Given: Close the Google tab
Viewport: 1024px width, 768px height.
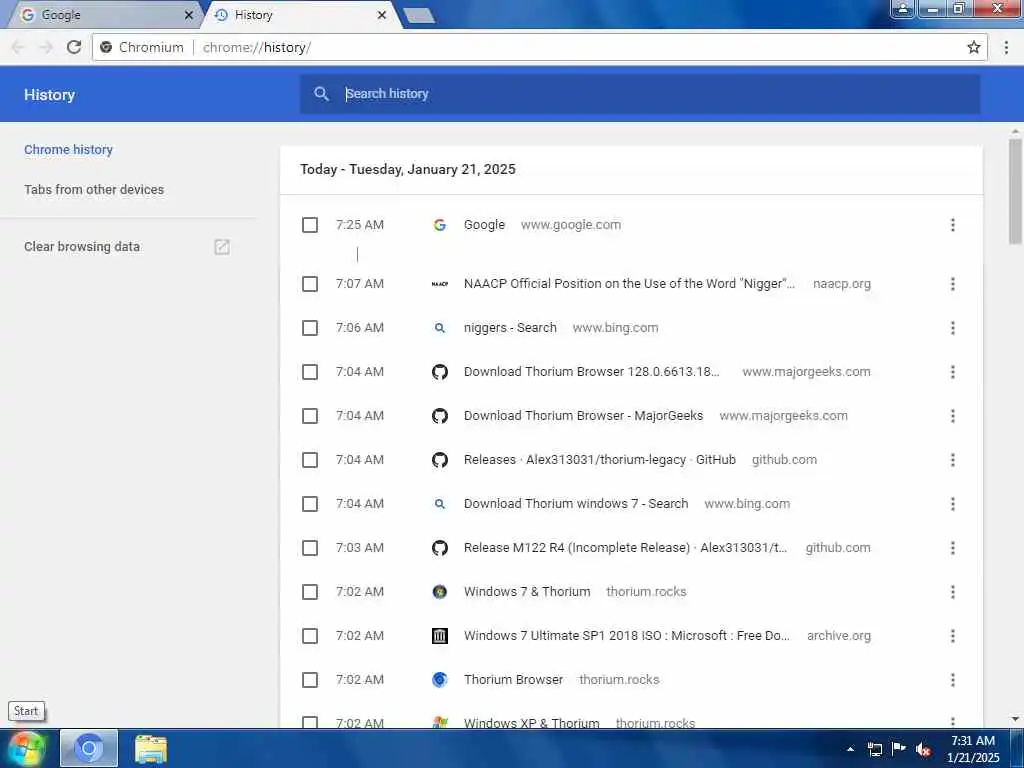Looking at the screenshot, I should pos(189,14).
